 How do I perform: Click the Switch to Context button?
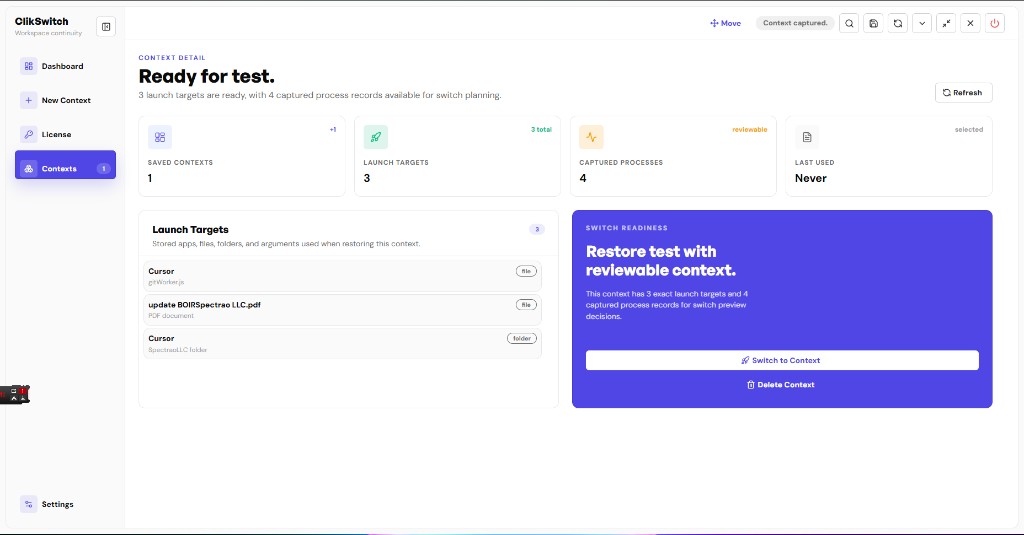click(x=782, y=360)
